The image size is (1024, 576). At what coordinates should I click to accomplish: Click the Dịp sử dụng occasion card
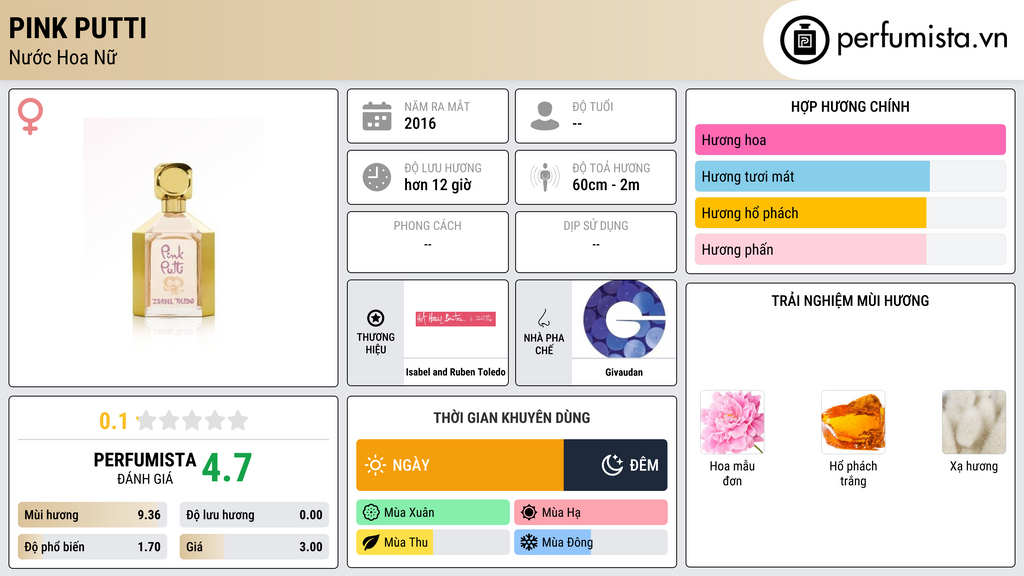(x=596, y=242)
